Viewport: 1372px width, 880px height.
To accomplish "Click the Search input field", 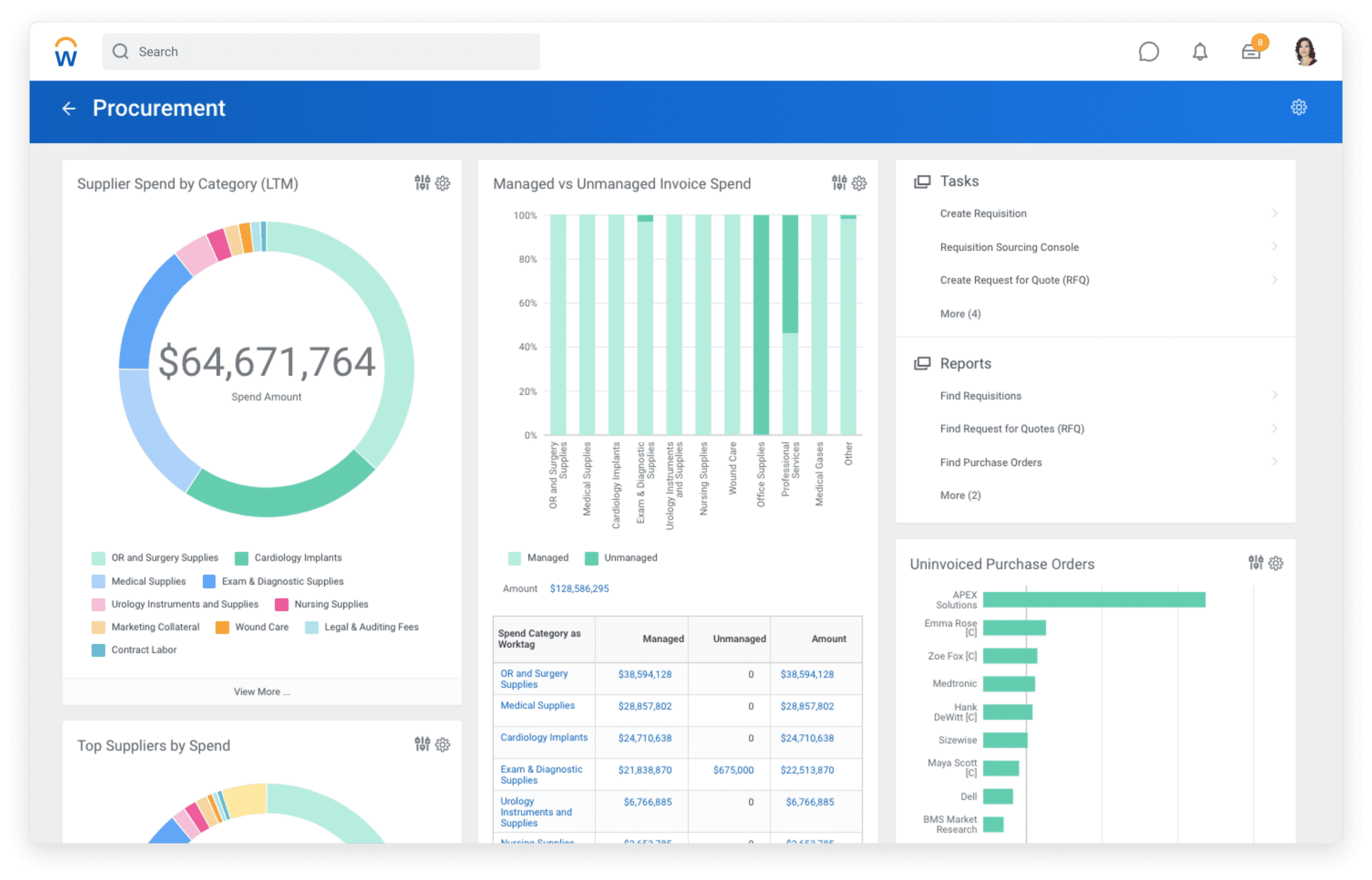I will coord(321,51).
